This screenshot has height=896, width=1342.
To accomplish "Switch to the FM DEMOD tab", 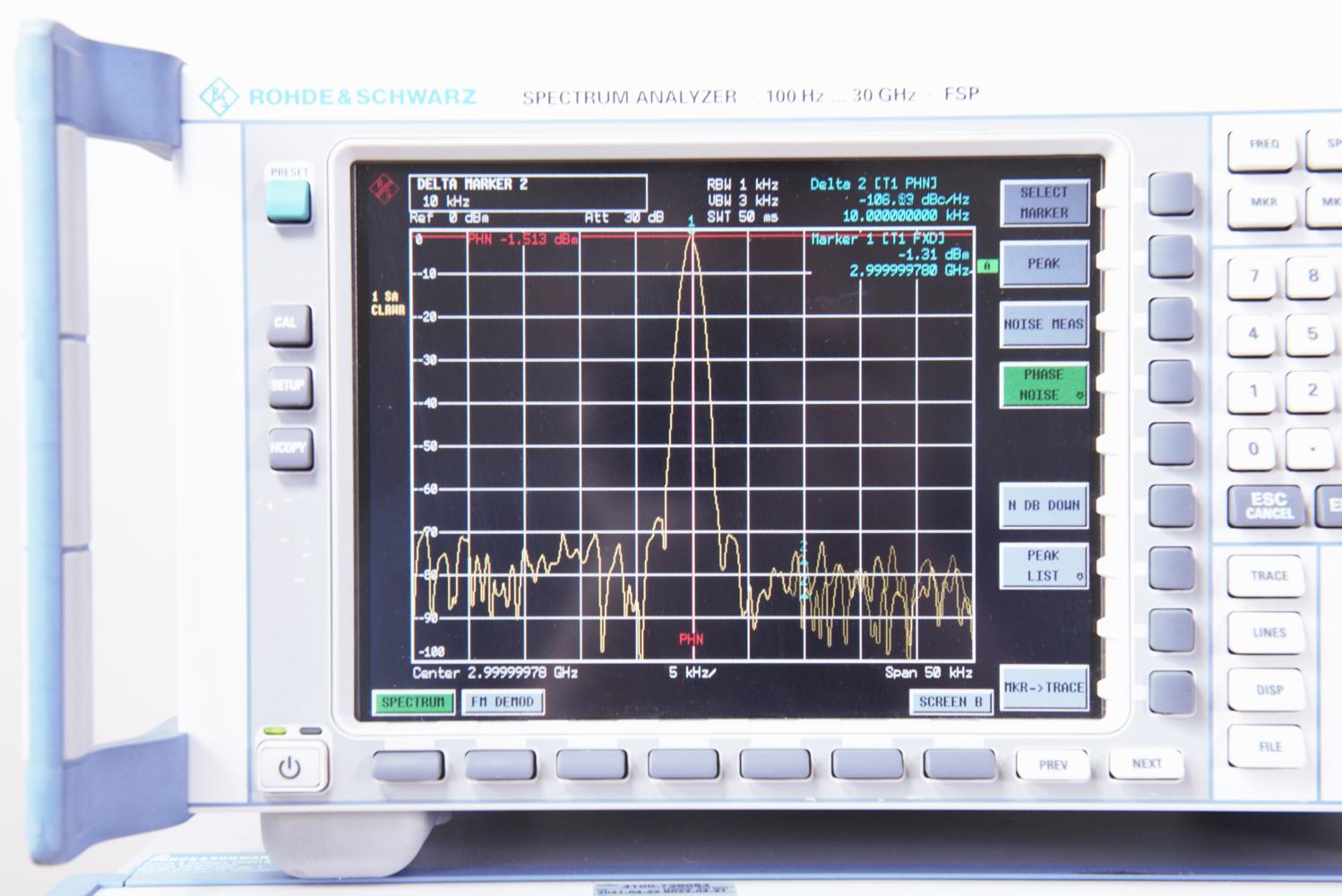I will (x=503, y=703).
